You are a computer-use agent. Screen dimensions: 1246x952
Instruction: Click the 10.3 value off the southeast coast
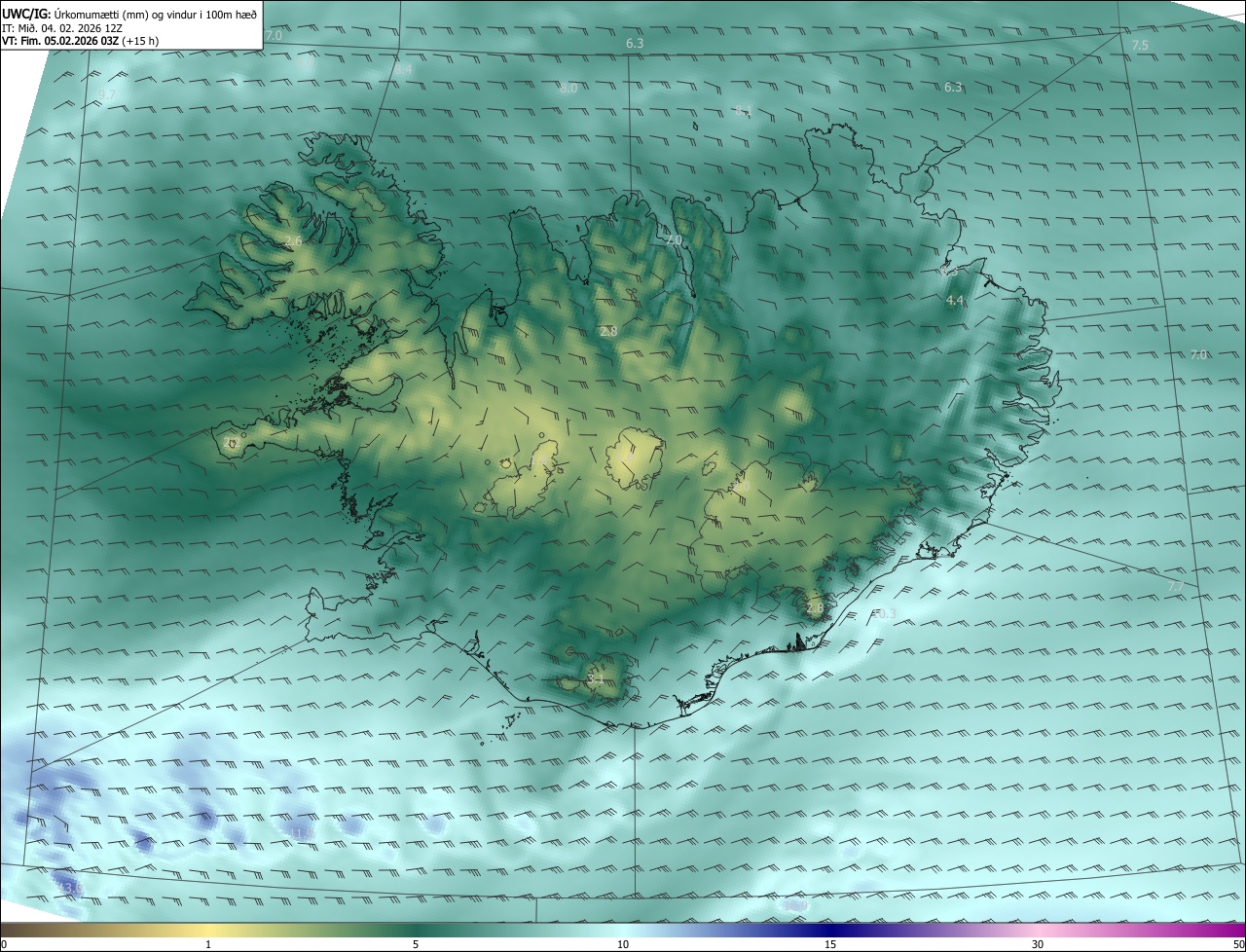883,614
